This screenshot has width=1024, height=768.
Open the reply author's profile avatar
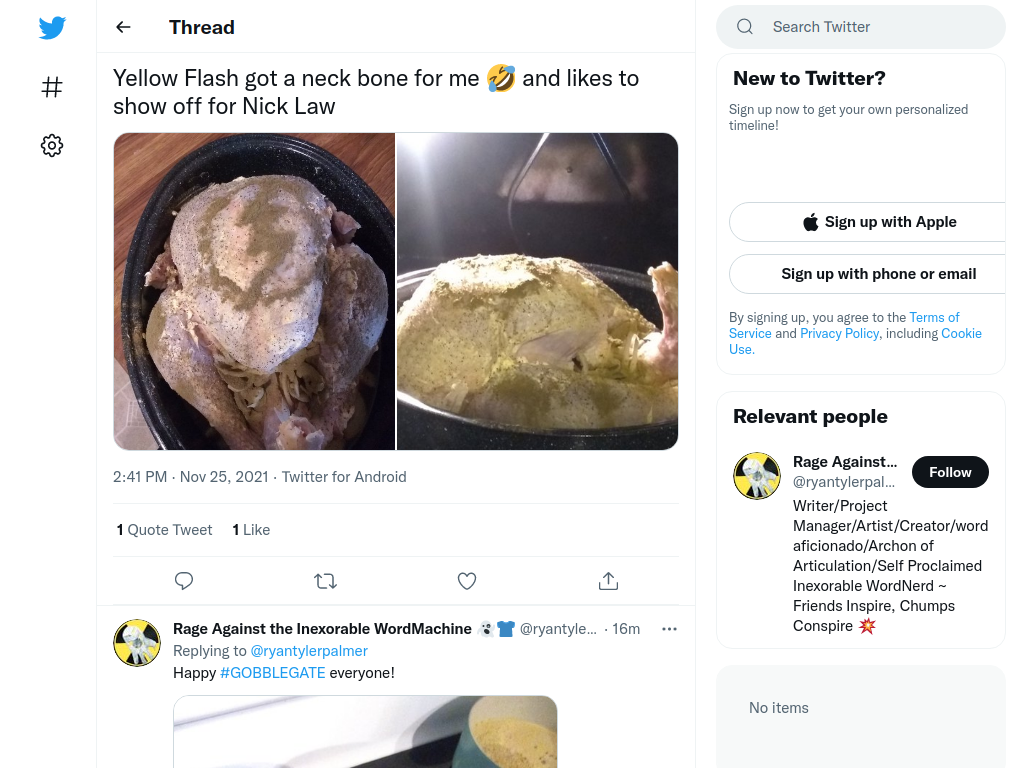137,643
